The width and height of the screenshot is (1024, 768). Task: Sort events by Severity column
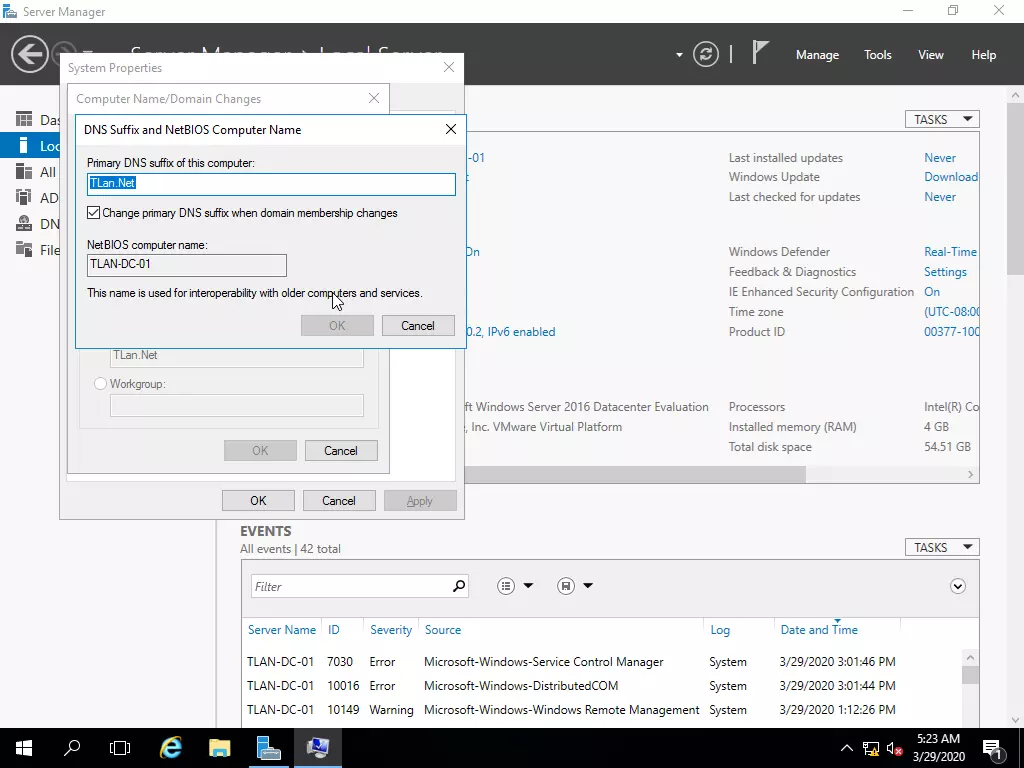tap(391, 630)
